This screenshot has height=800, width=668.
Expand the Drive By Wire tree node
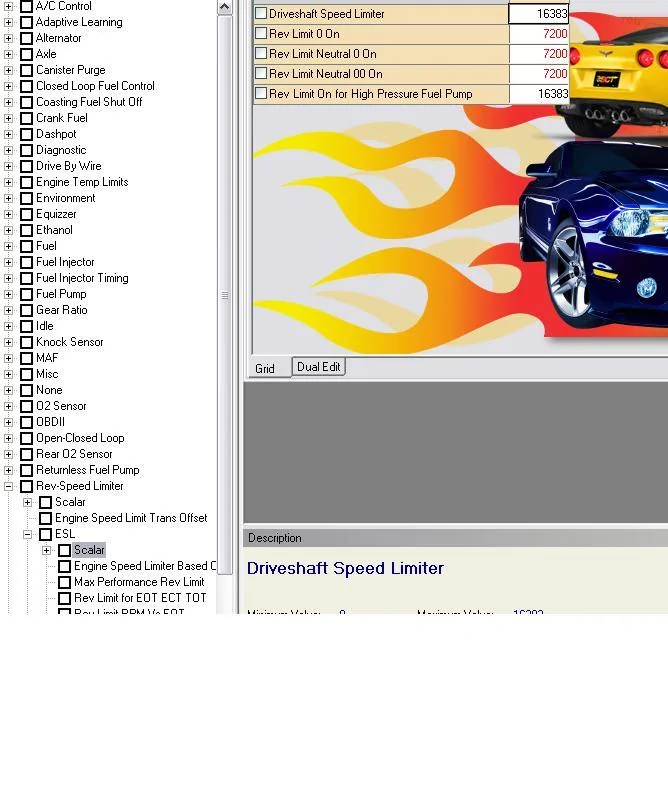tap(8, 166)
